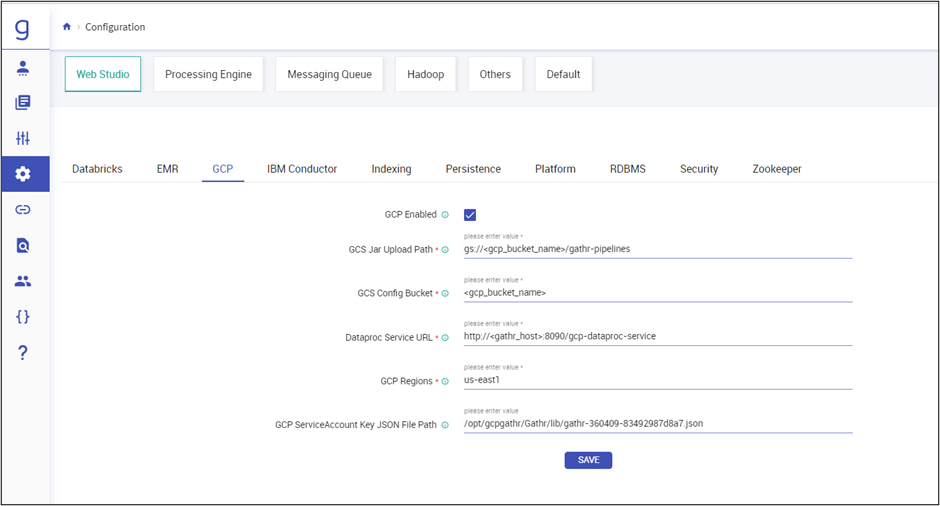The height and width of the screenshot is (506, 940).
Task: Go to home via breadcrumb icon
Action: coord(67,27)
